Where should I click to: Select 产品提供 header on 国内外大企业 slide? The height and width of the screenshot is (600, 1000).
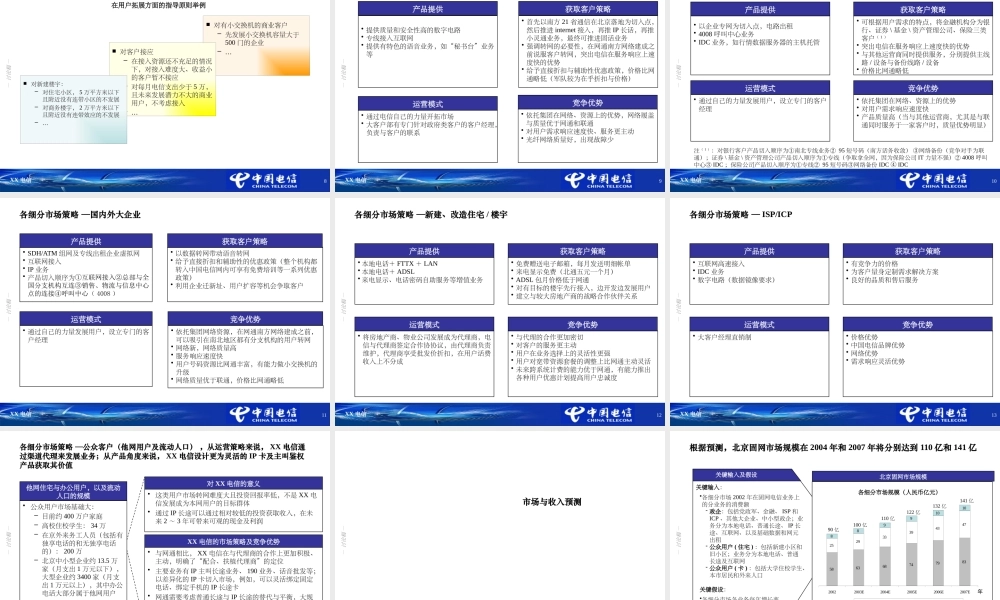click(86, 241)
